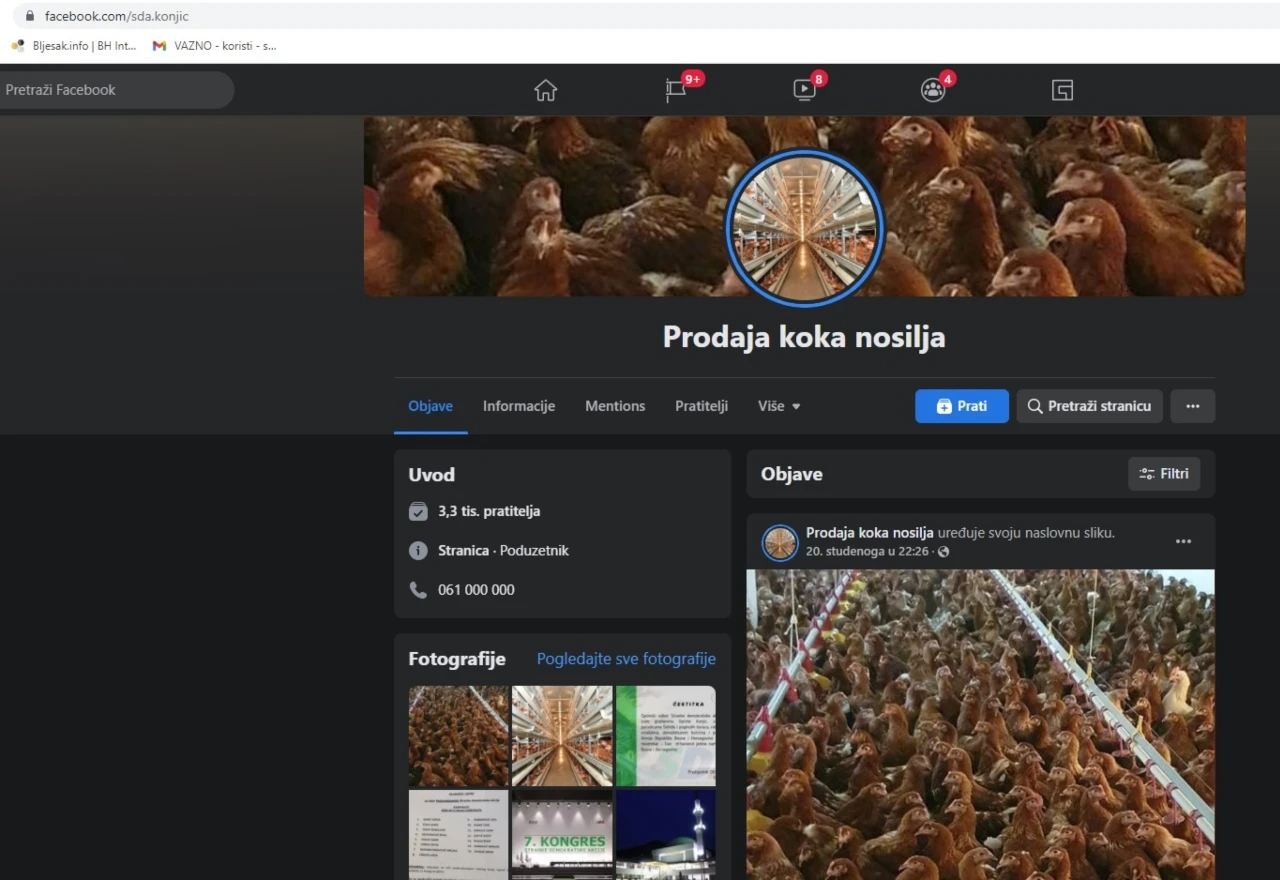Click the public globe icon on the post
Viewport: 1280px width, 880px height.
pyautogui.click(x=944, y=552)
